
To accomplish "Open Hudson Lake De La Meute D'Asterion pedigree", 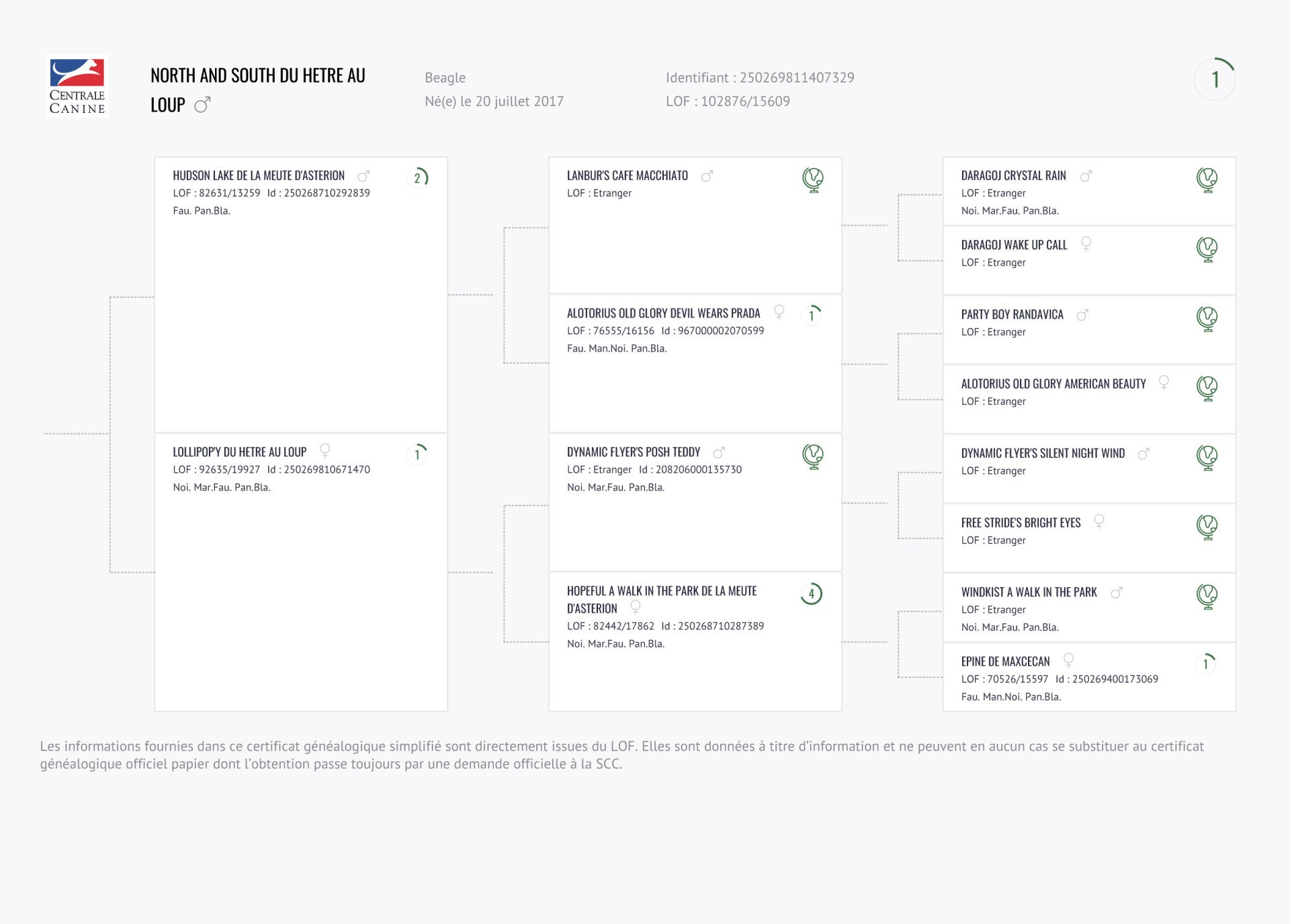I will tap(259, 176).
